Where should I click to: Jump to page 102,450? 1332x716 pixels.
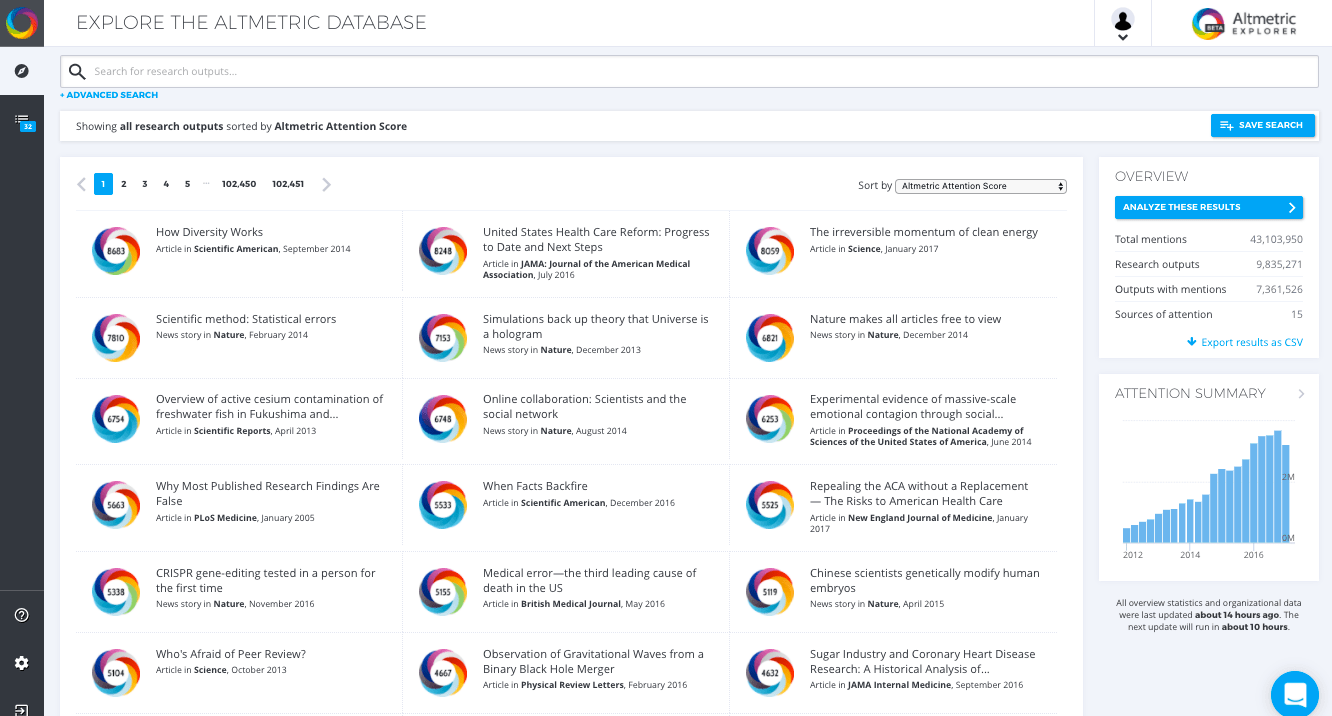239,184
